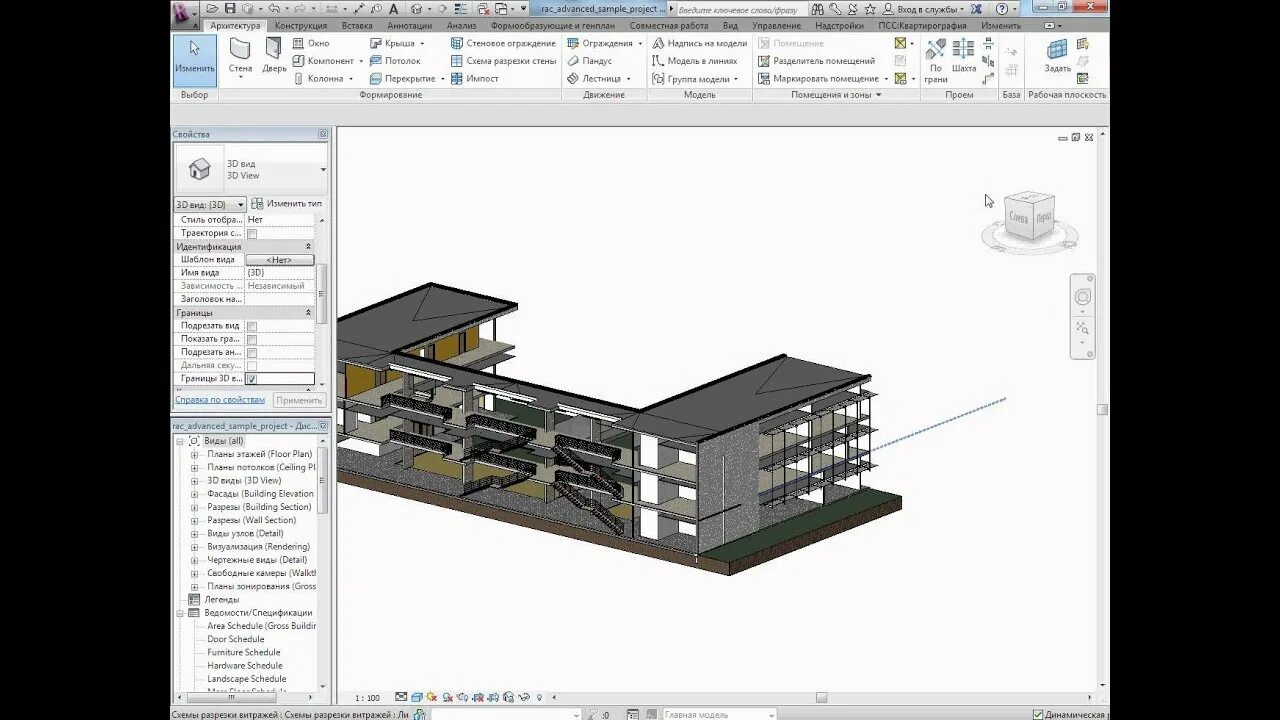Image resolution: width=1280 pixels, height=720 pixels.
Task: Click the ViewCube in the 3D view
Action: [1029, 215]
